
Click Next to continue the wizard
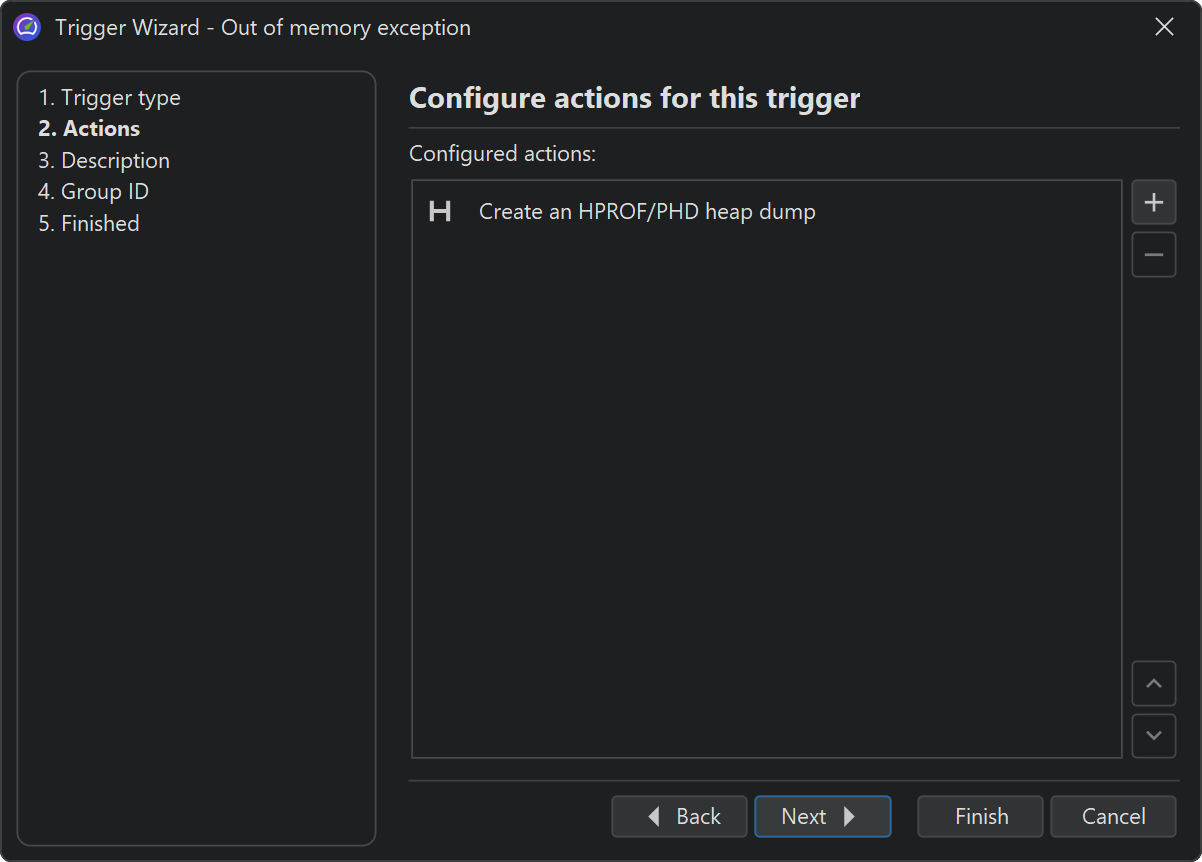pyautogui.click(x=822, y=817)
